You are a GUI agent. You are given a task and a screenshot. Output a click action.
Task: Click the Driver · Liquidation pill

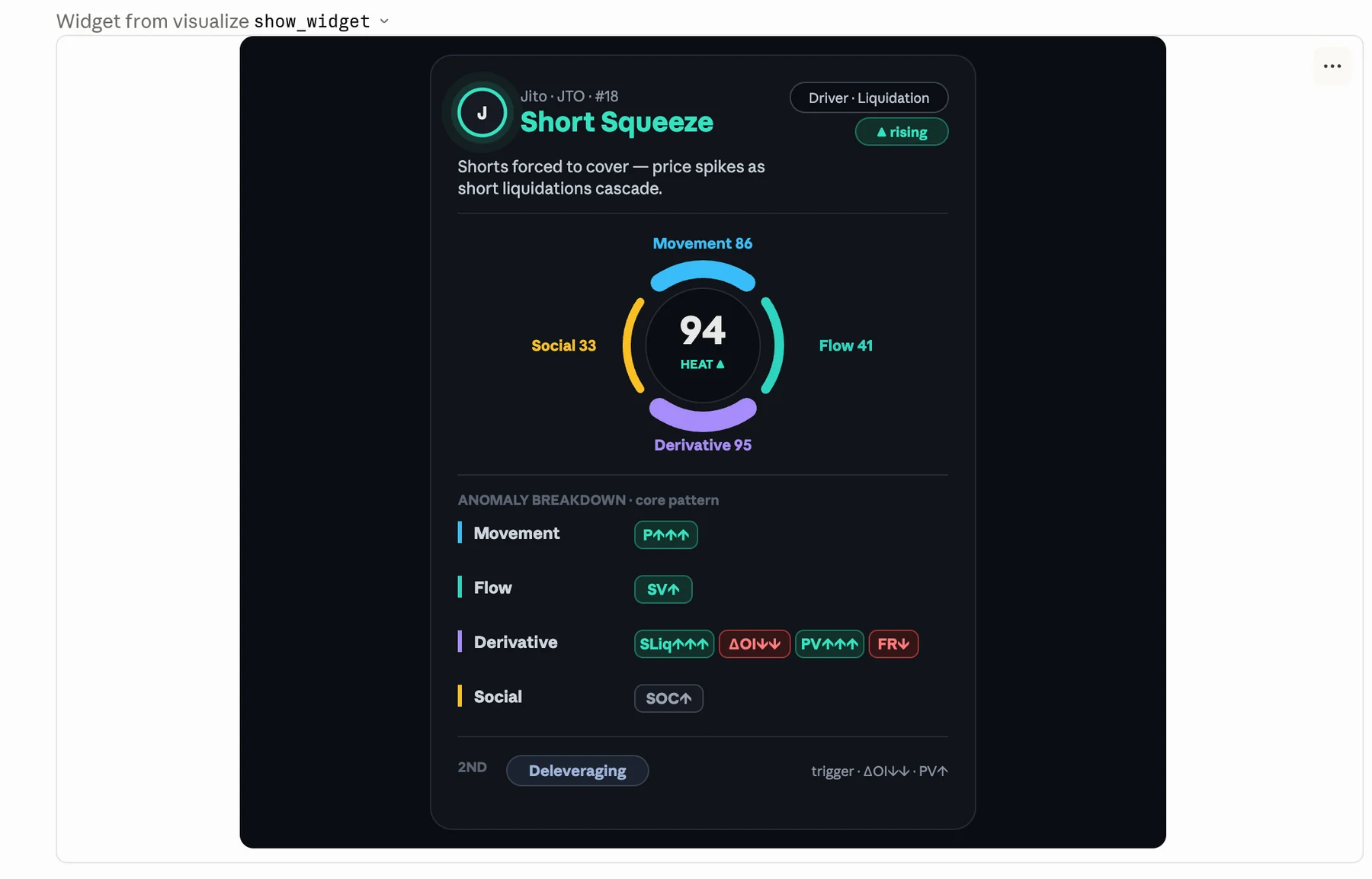click(869, 98)
